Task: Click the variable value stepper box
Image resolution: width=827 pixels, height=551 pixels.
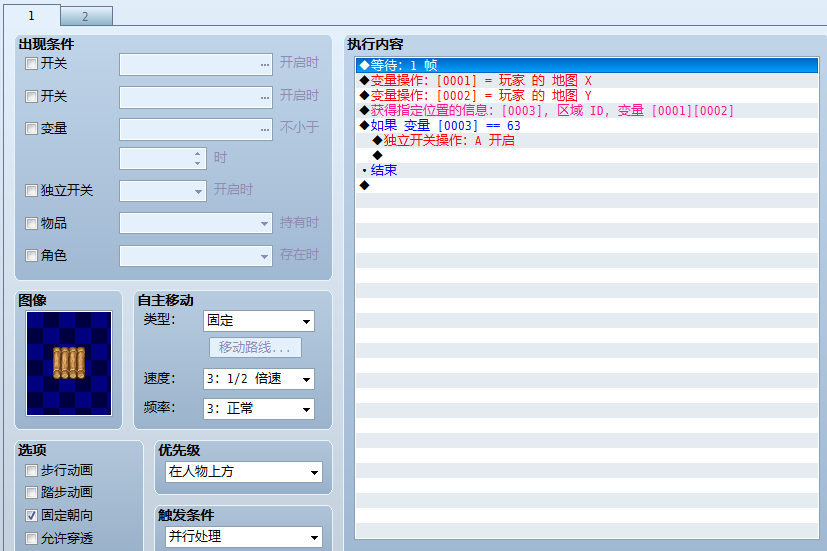Action: [x=162, y=158]
